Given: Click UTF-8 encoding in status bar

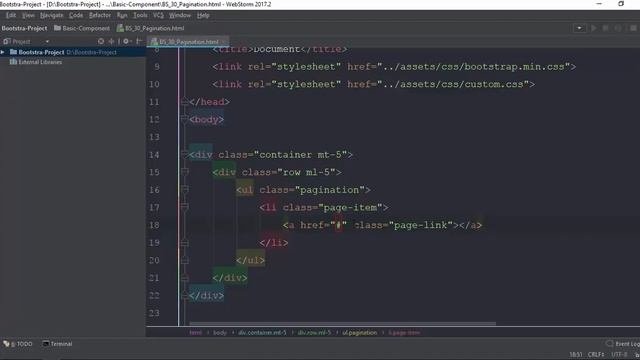Looking at the screenshot, I should 619,354.
